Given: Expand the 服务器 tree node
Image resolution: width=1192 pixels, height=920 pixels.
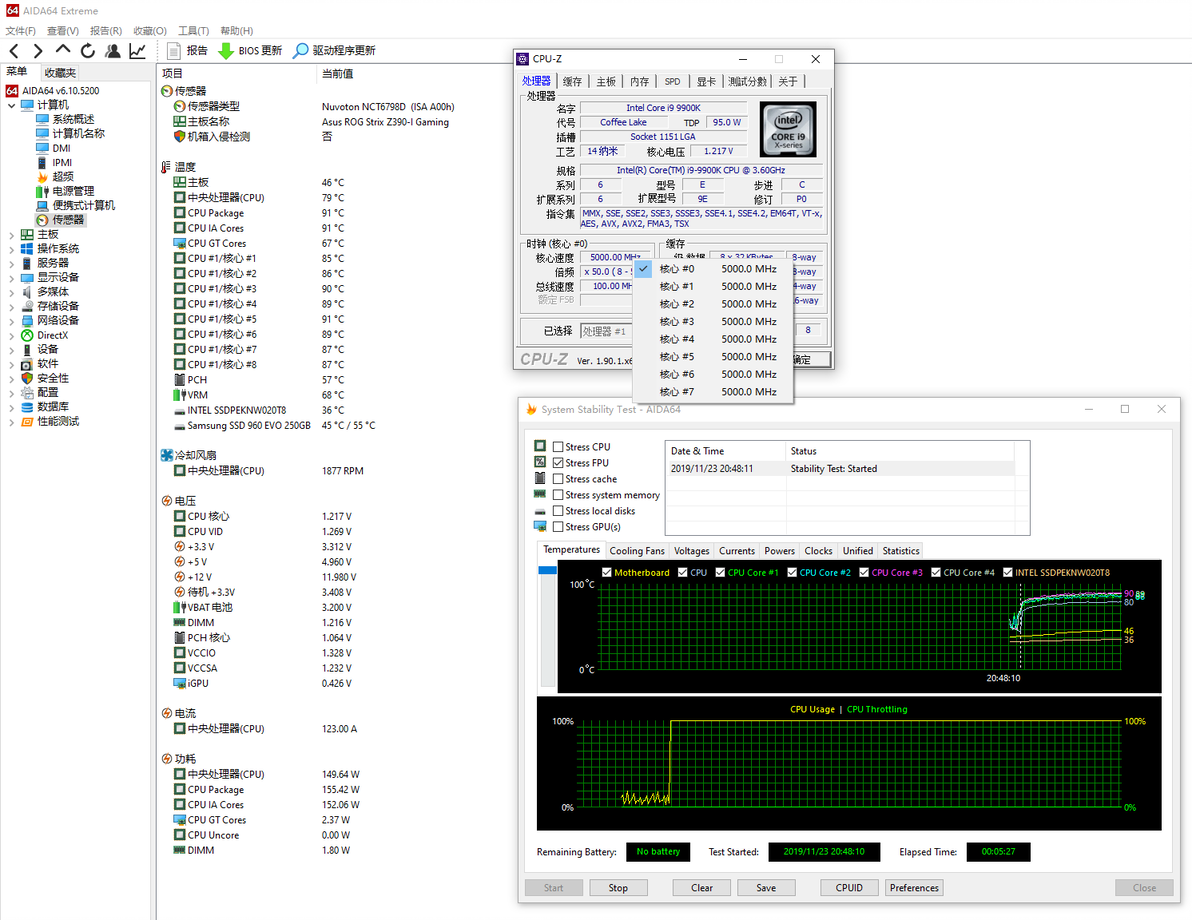Looking at the screenshot, I should tap(11, 264).
